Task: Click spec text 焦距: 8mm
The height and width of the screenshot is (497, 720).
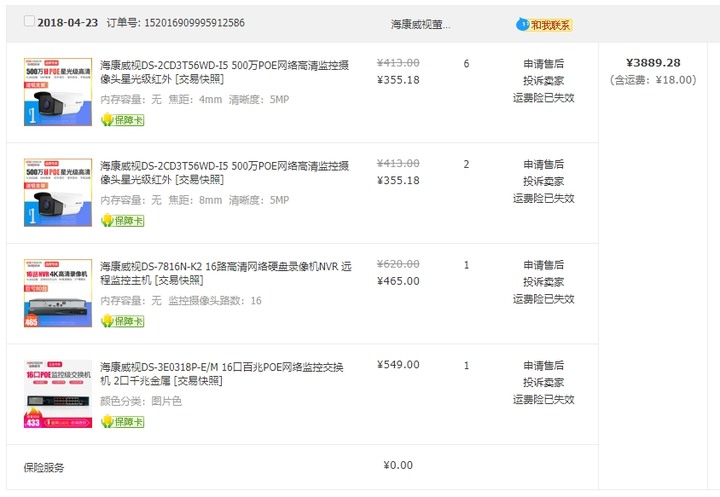Action: (195, 200)
